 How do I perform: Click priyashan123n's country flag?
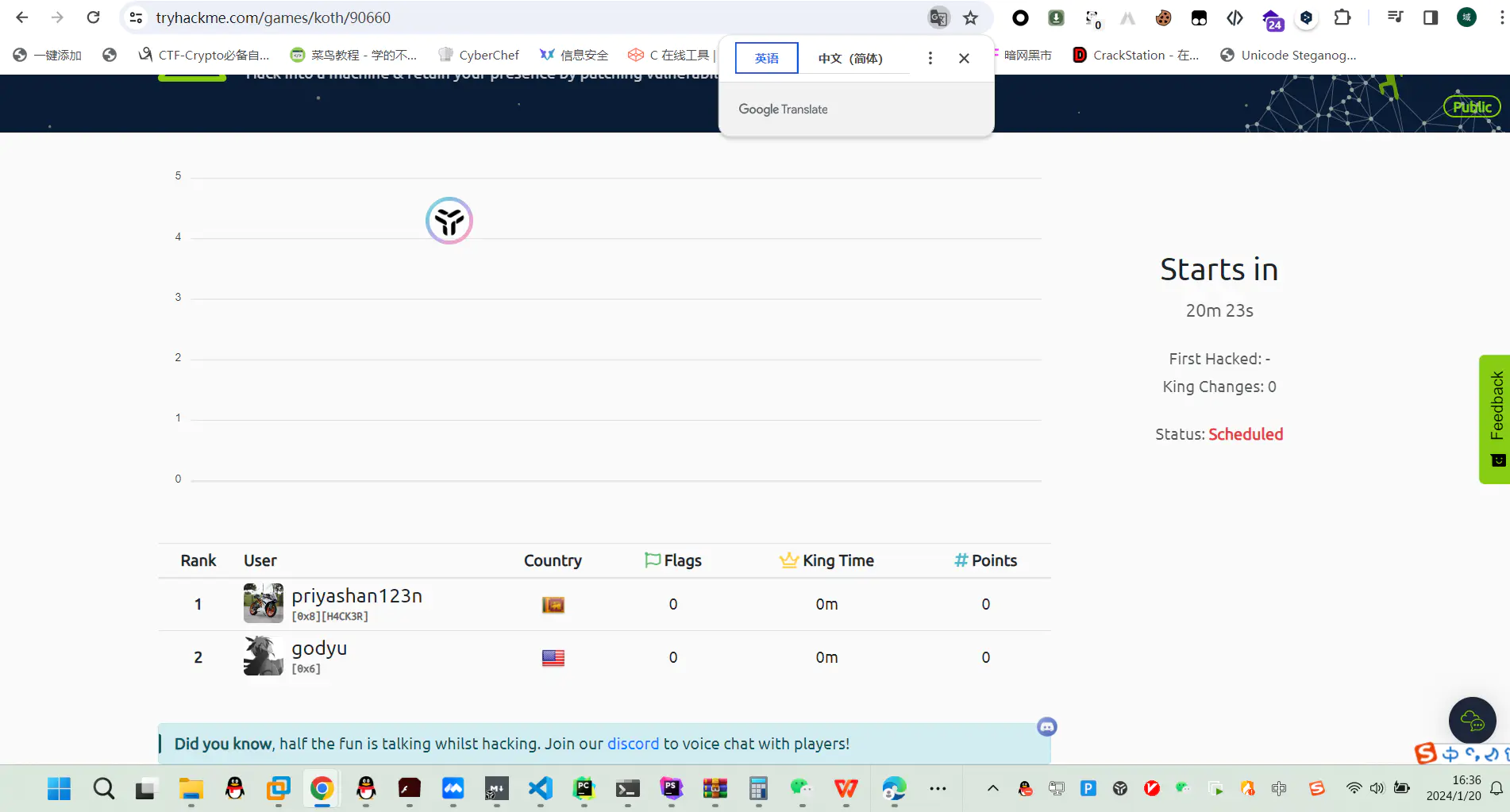click(553, 605)
